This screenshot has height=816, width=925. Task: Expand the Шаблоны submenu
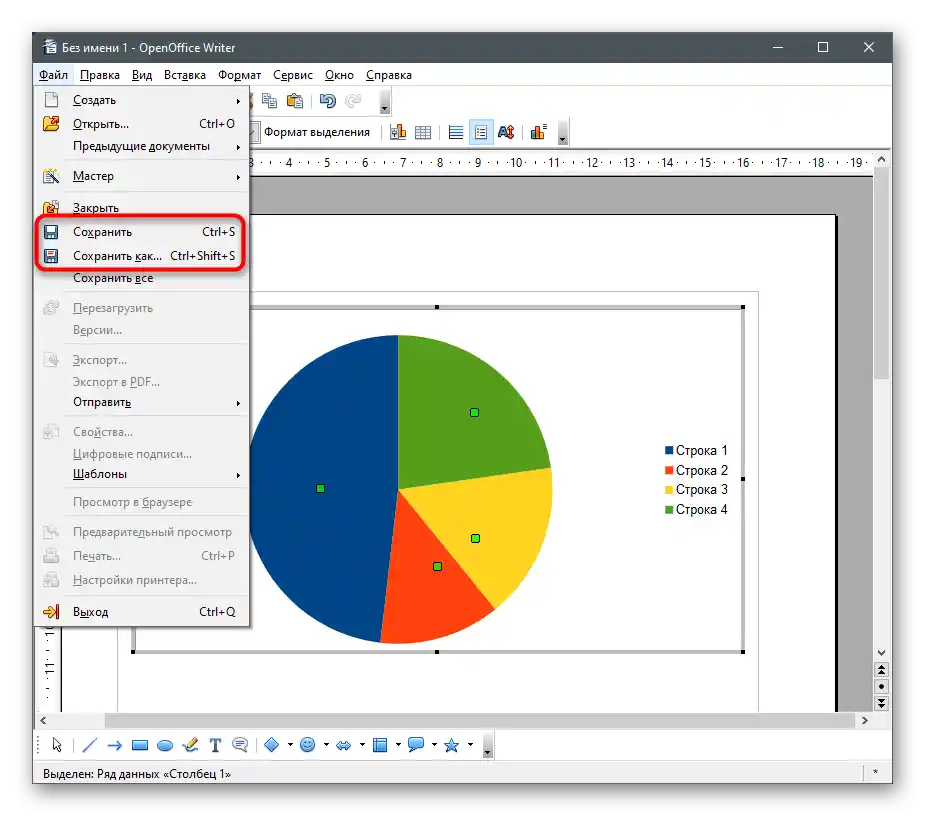pyautogui.click(x=238, y=474)
